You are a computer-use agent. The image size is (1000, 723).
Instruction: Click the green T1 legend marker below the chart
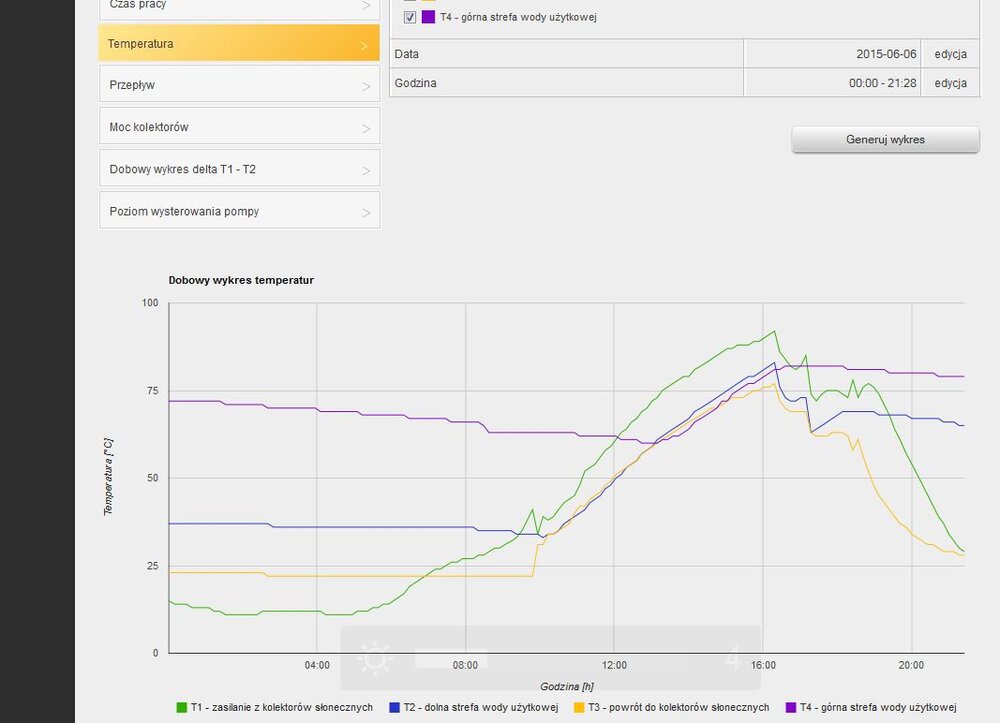click(181, 708)
